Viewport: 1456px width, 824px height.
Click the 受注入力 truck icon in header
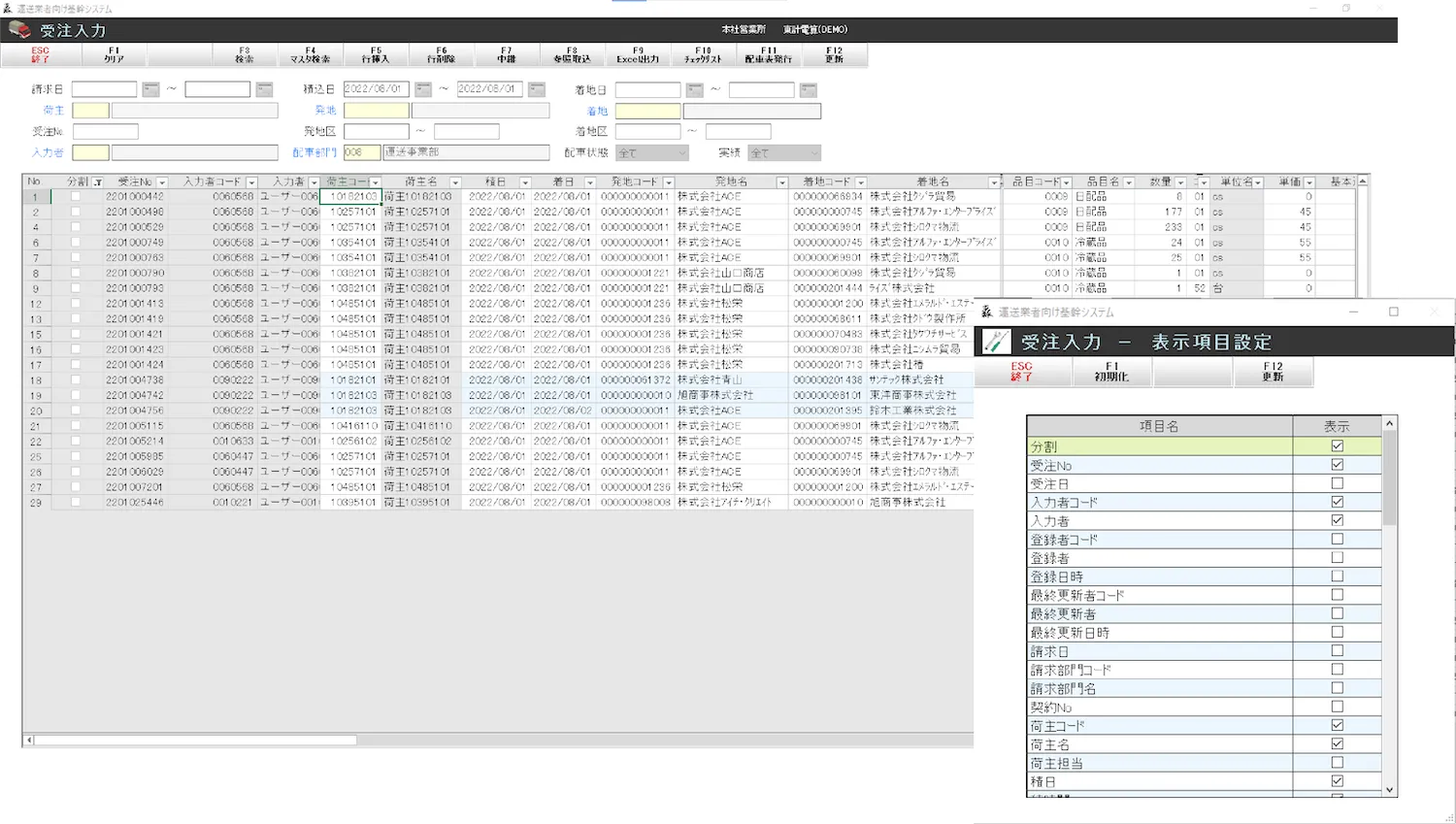19,30
